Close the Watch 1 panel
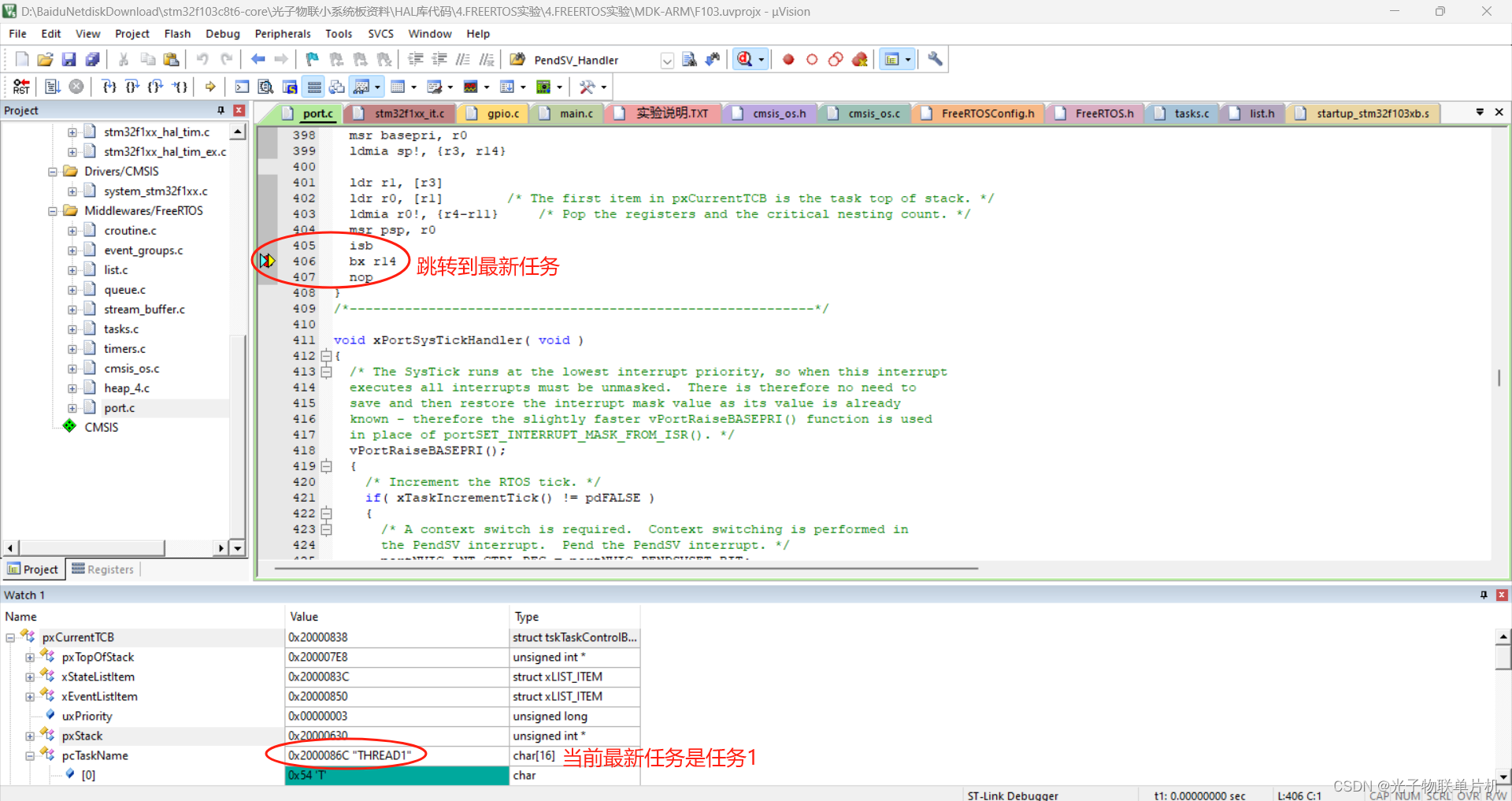 click(1502, 595)
